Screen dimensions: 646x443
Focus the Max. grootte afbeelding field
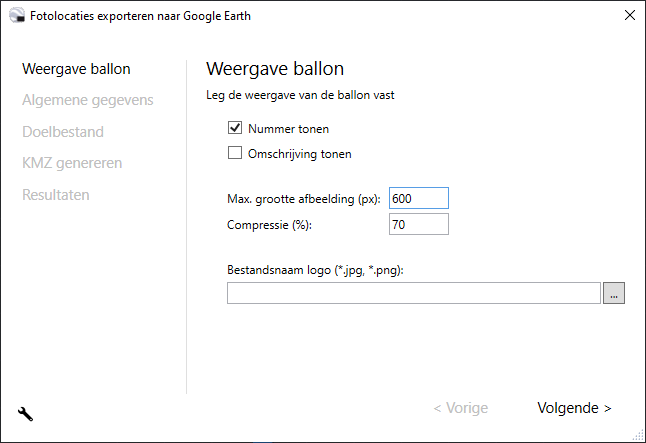tap(418, 198)
